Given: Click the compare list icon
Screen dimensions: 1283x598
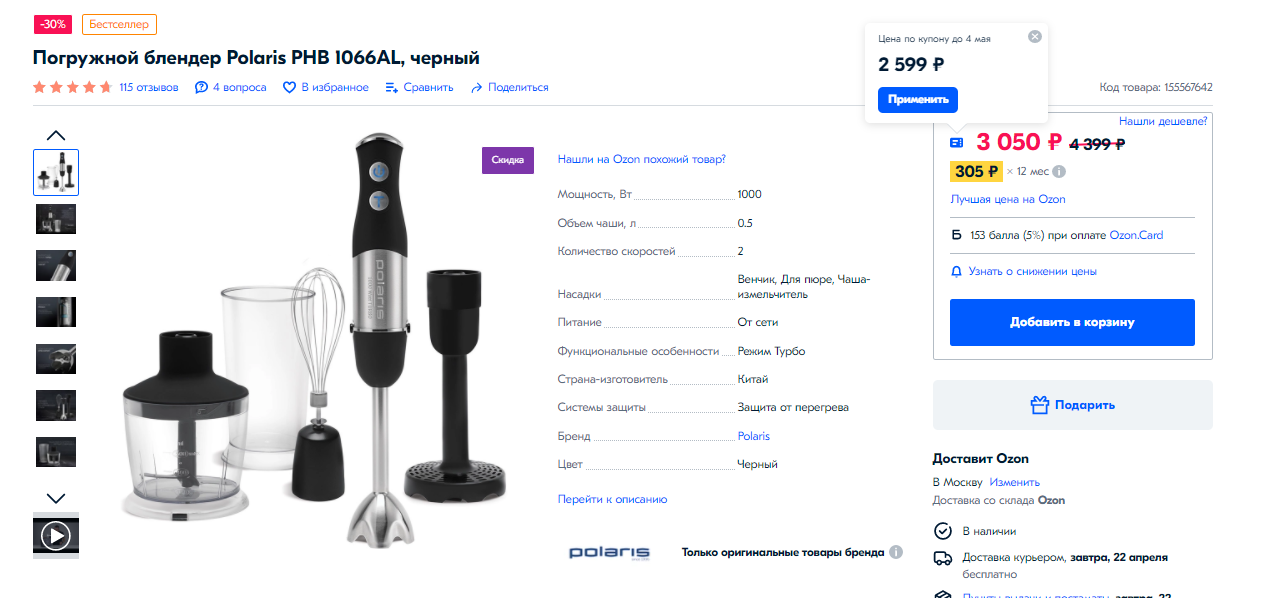Looking at the screenshot, I should coord(392,88).
